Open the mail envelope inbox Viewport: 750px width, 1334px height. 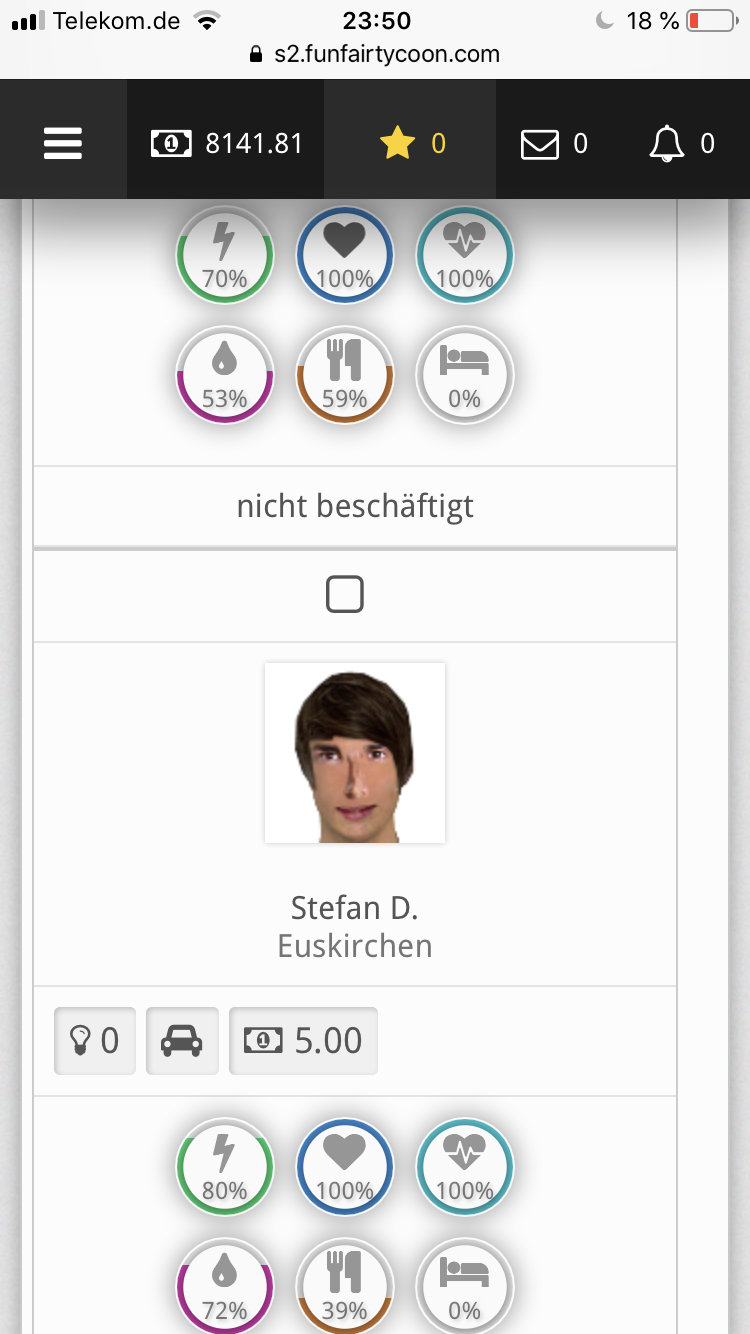554,144
